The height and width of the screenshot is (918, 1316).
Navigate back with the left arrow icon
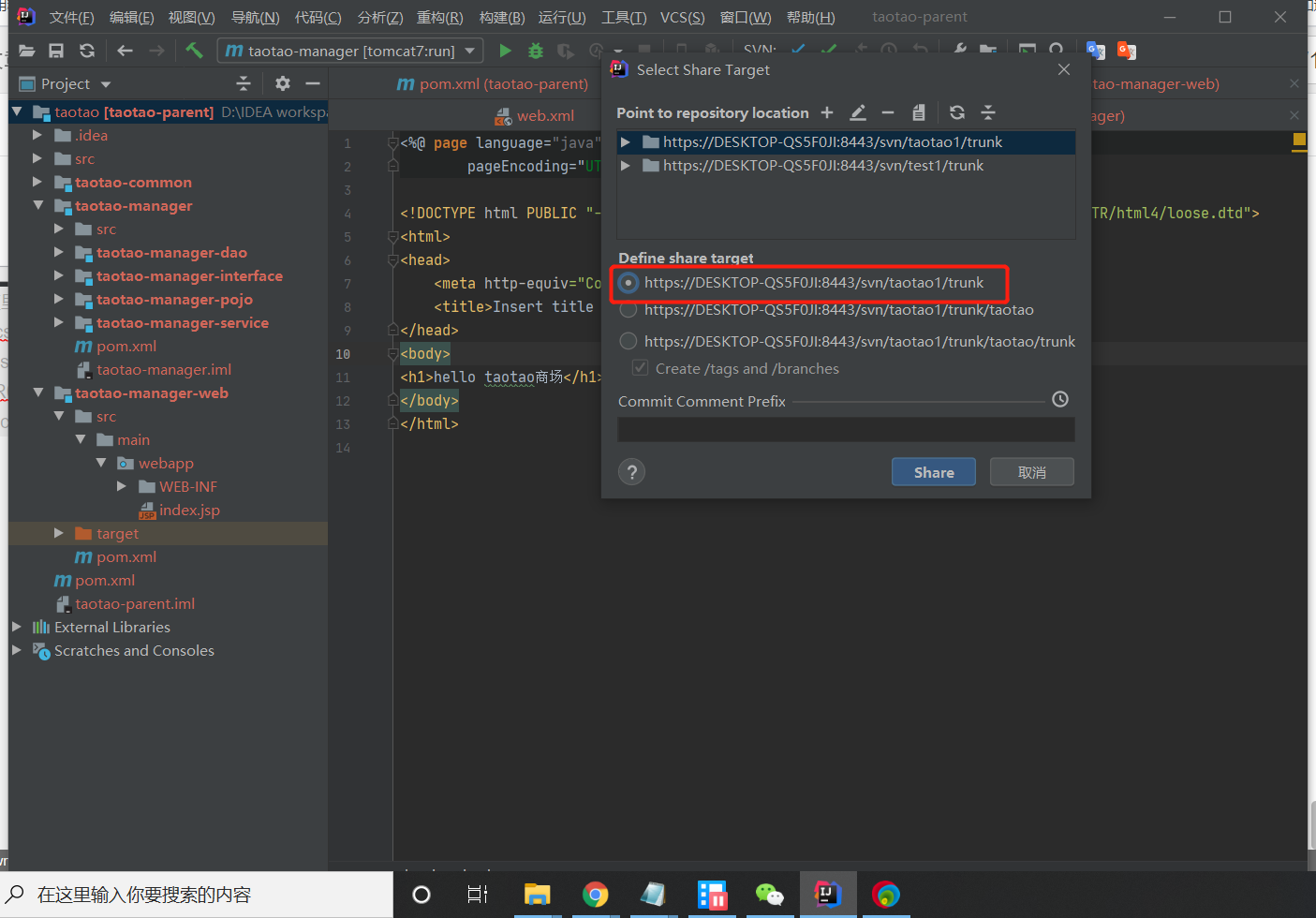[x=125, y=51]
